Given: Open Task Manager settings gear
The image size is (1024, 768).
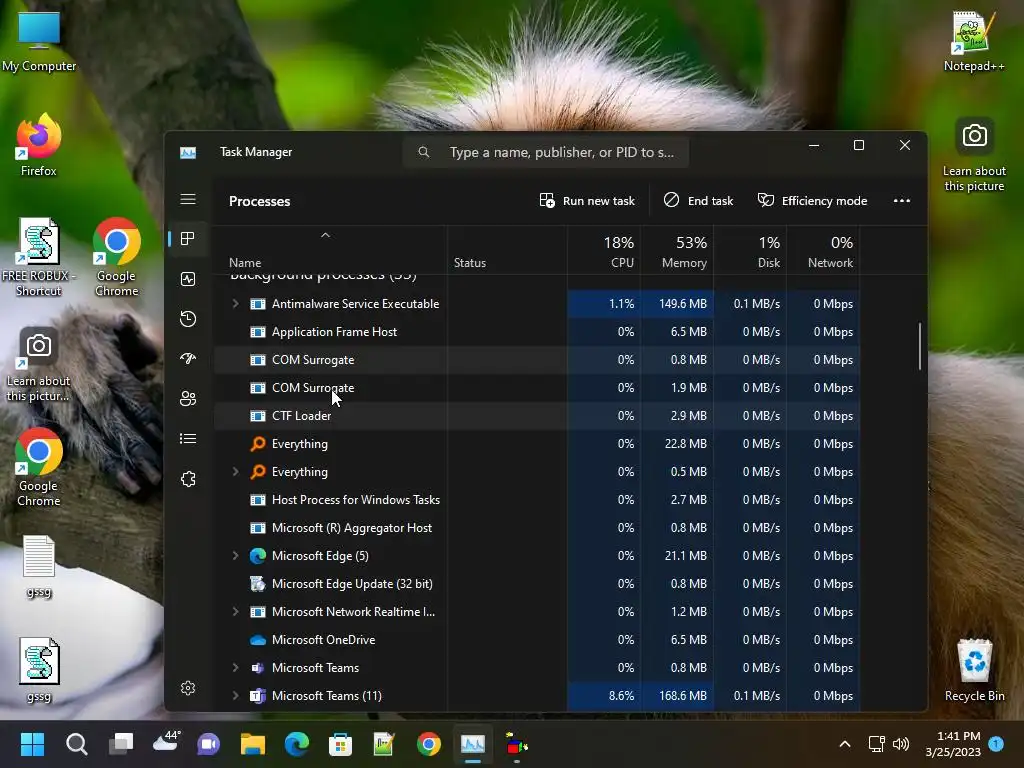Looking at the screenshot, I should 188,688.
